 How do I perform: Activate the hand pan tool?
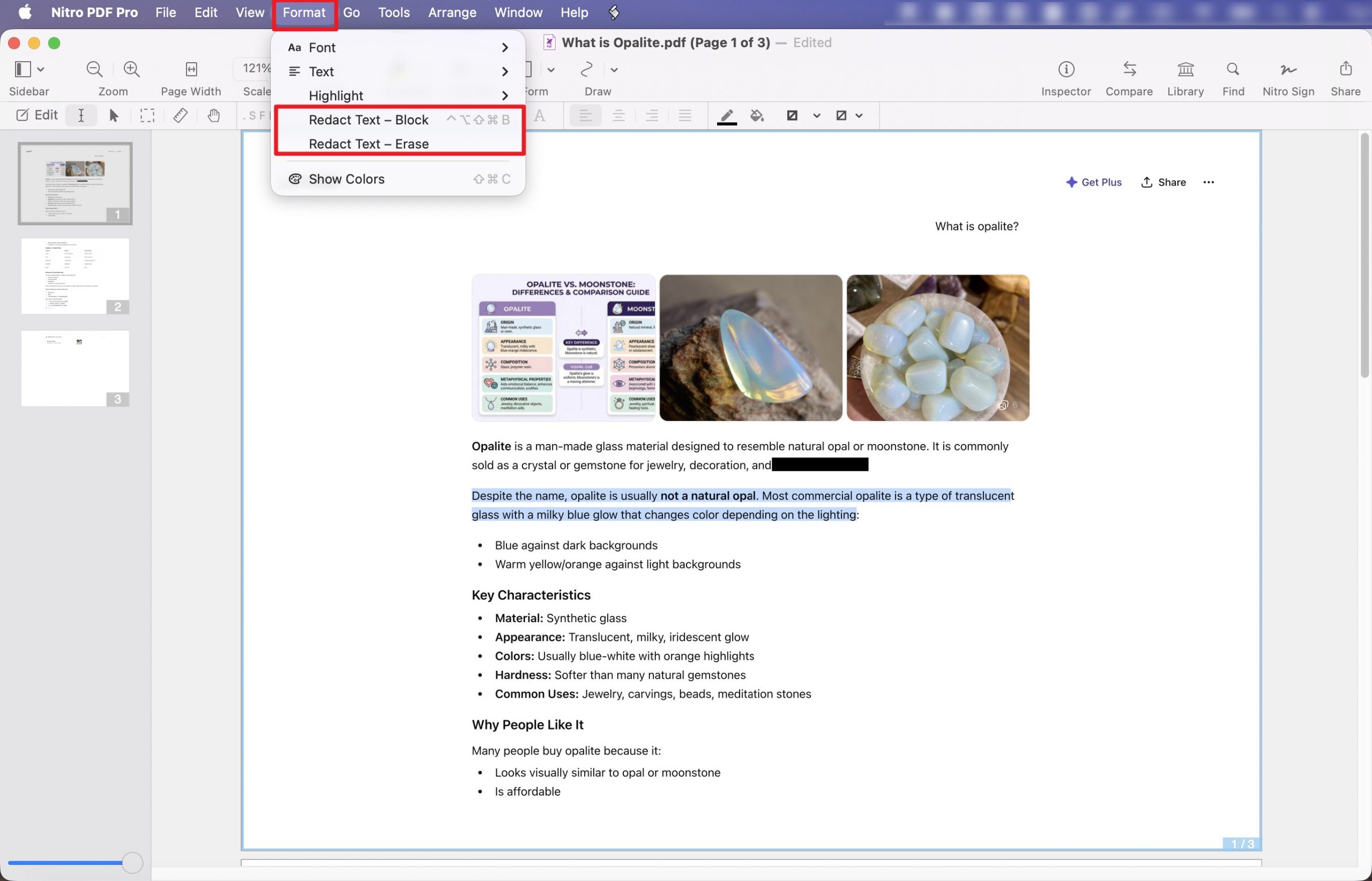(x=214, y=116)
